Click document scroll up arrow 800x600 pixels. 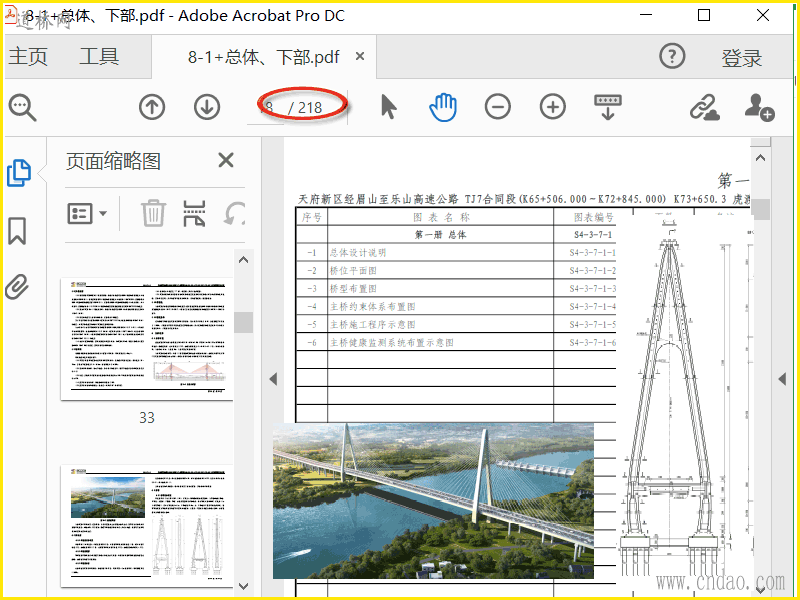761,158
